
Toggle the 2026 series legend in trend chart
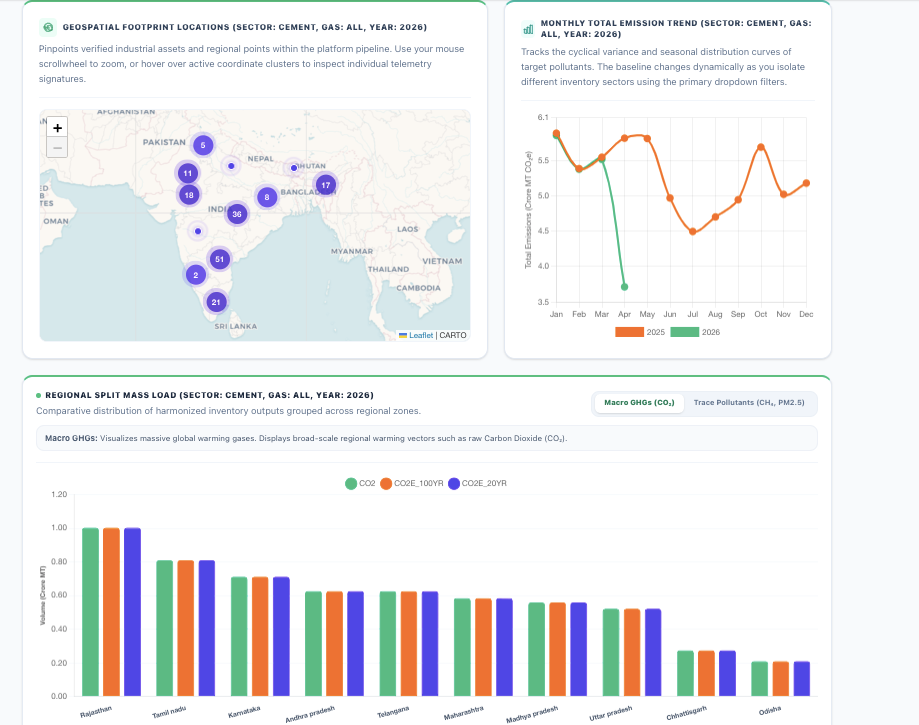point(695,332)
